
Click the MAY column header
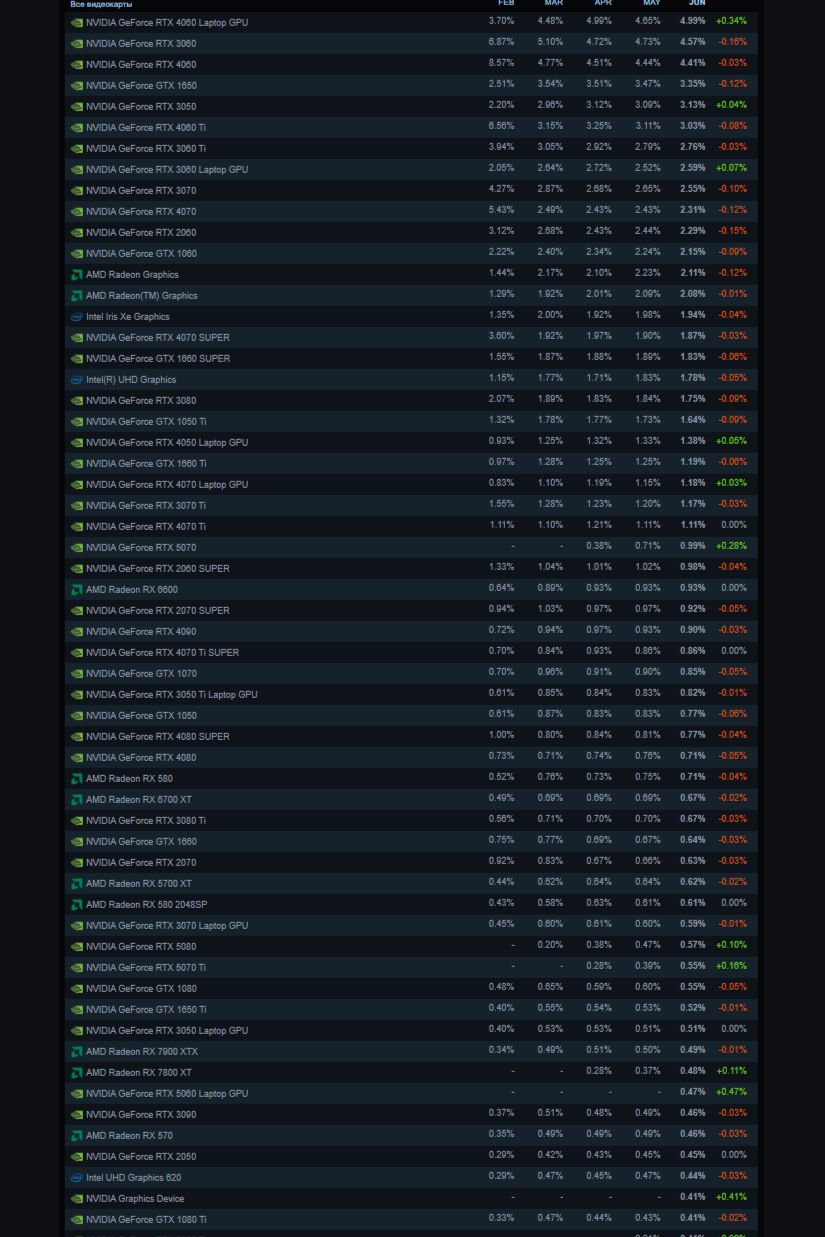(x=652, y=3)
